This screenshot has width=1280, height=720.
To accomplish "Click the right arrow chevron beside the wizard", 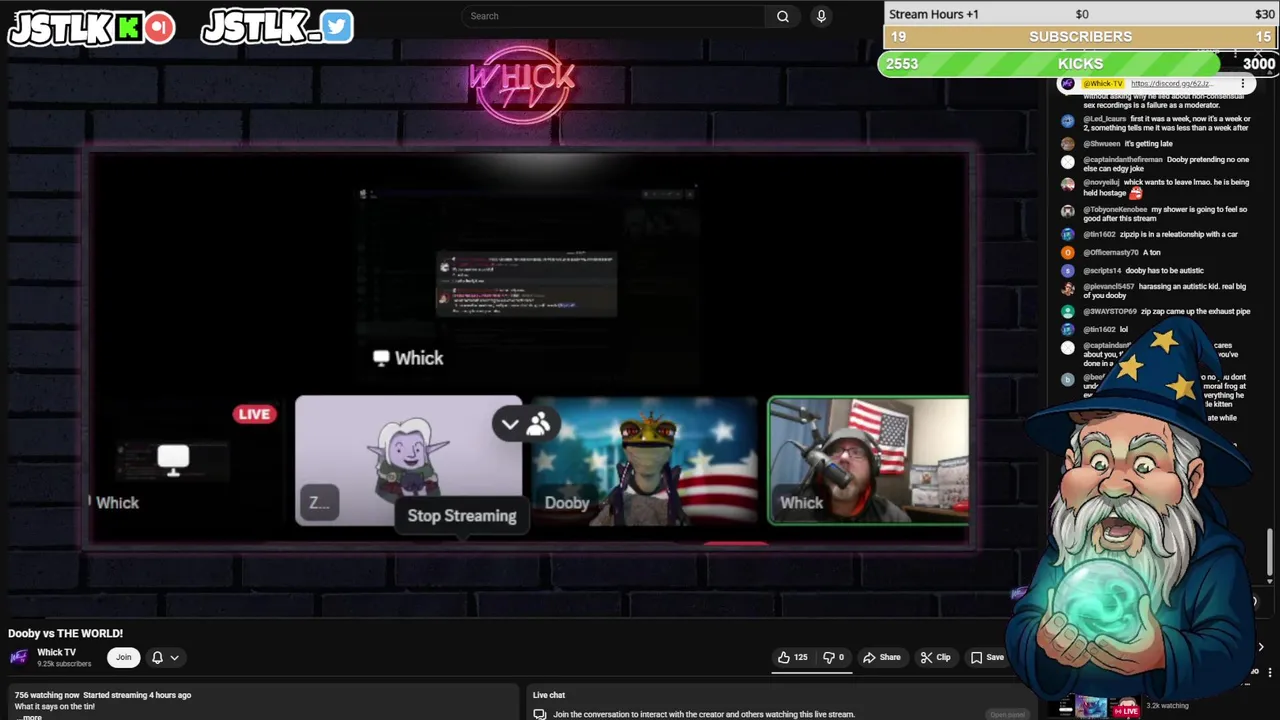I will 1261,647.
